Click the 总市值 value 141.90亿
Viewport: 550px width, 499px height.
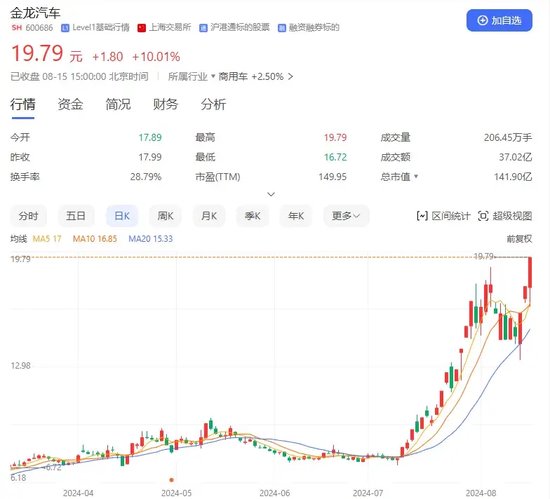tap(513, 177)
